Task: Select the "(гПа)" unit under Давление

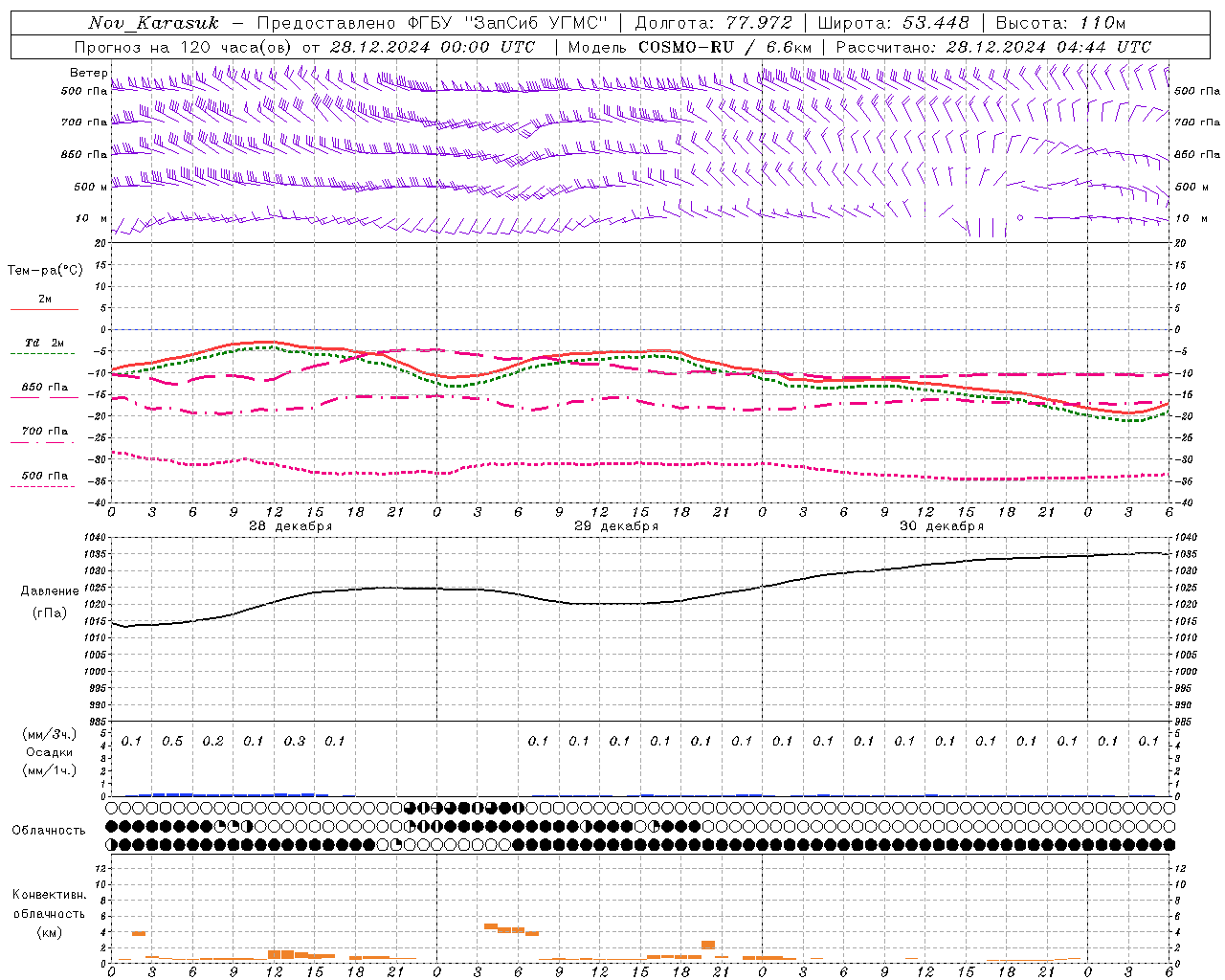Action: (50, 613)
